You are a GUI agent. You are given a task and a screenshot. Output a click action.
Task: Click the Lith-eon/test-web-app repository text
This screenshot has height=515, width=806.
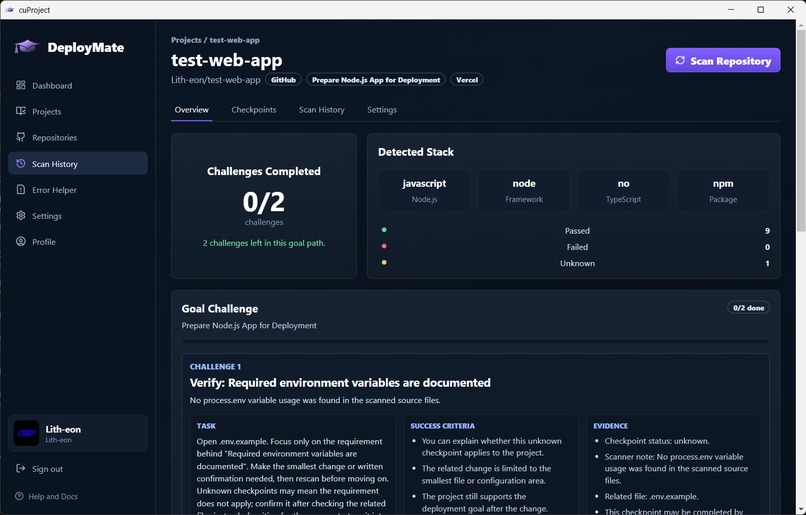point(216,80)
